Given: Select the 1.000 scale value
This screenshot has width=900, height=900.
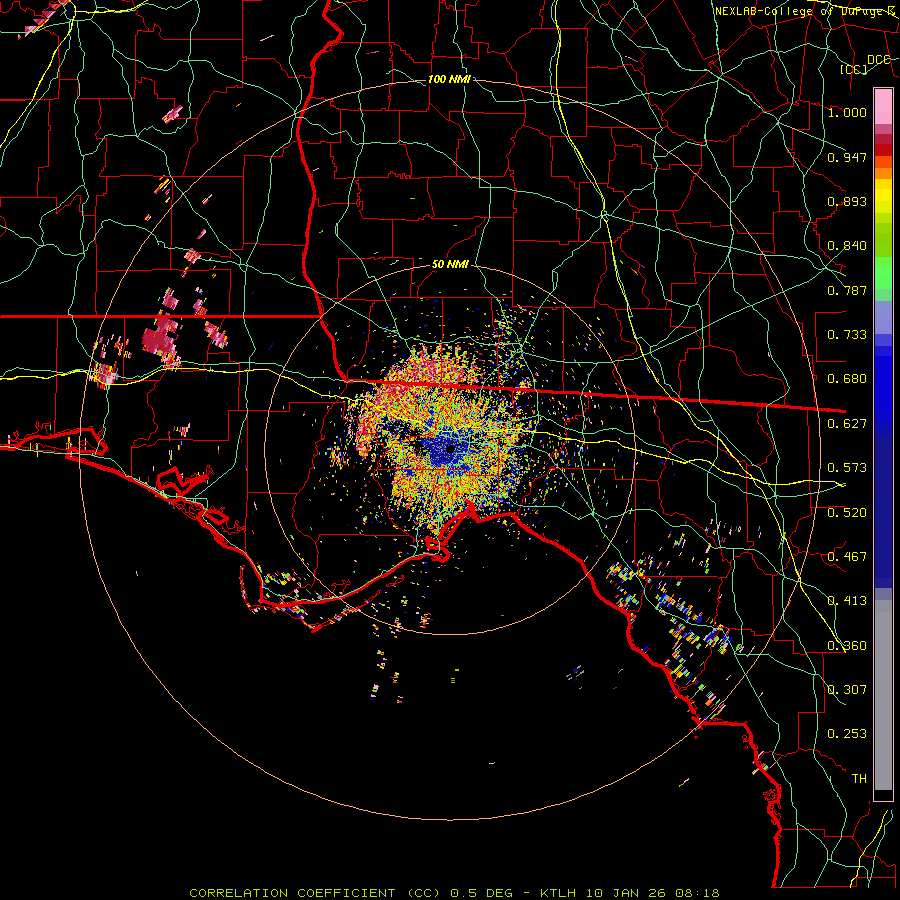Looking at the screenshot, I should pos(847,112).
